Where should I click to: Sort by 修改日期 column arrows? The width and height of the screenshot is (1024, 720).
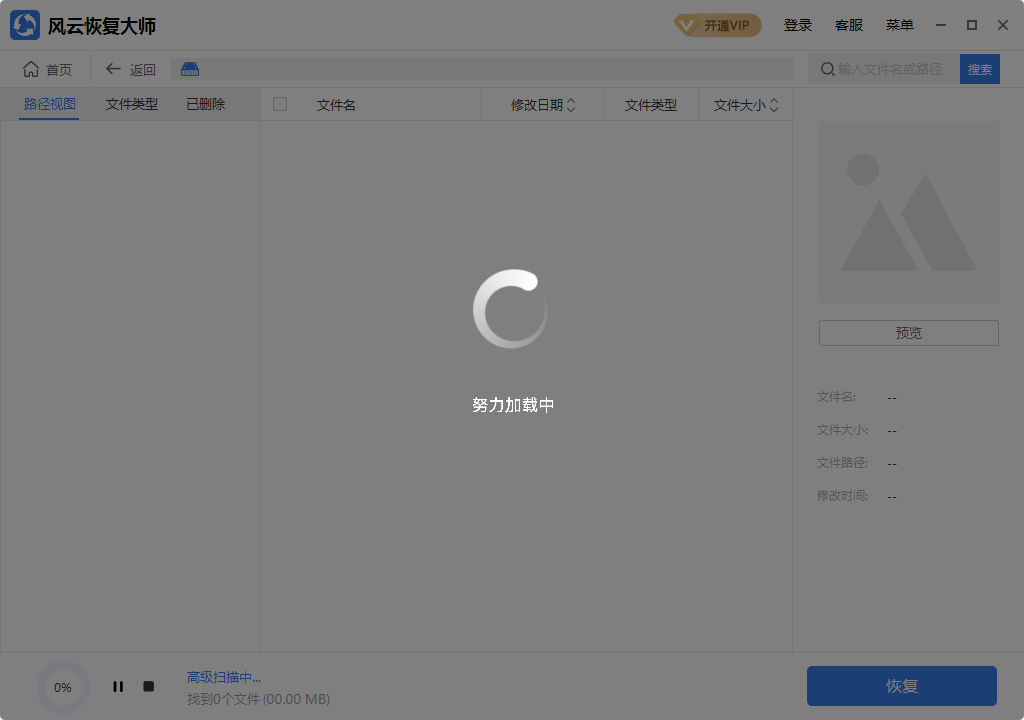571,105
